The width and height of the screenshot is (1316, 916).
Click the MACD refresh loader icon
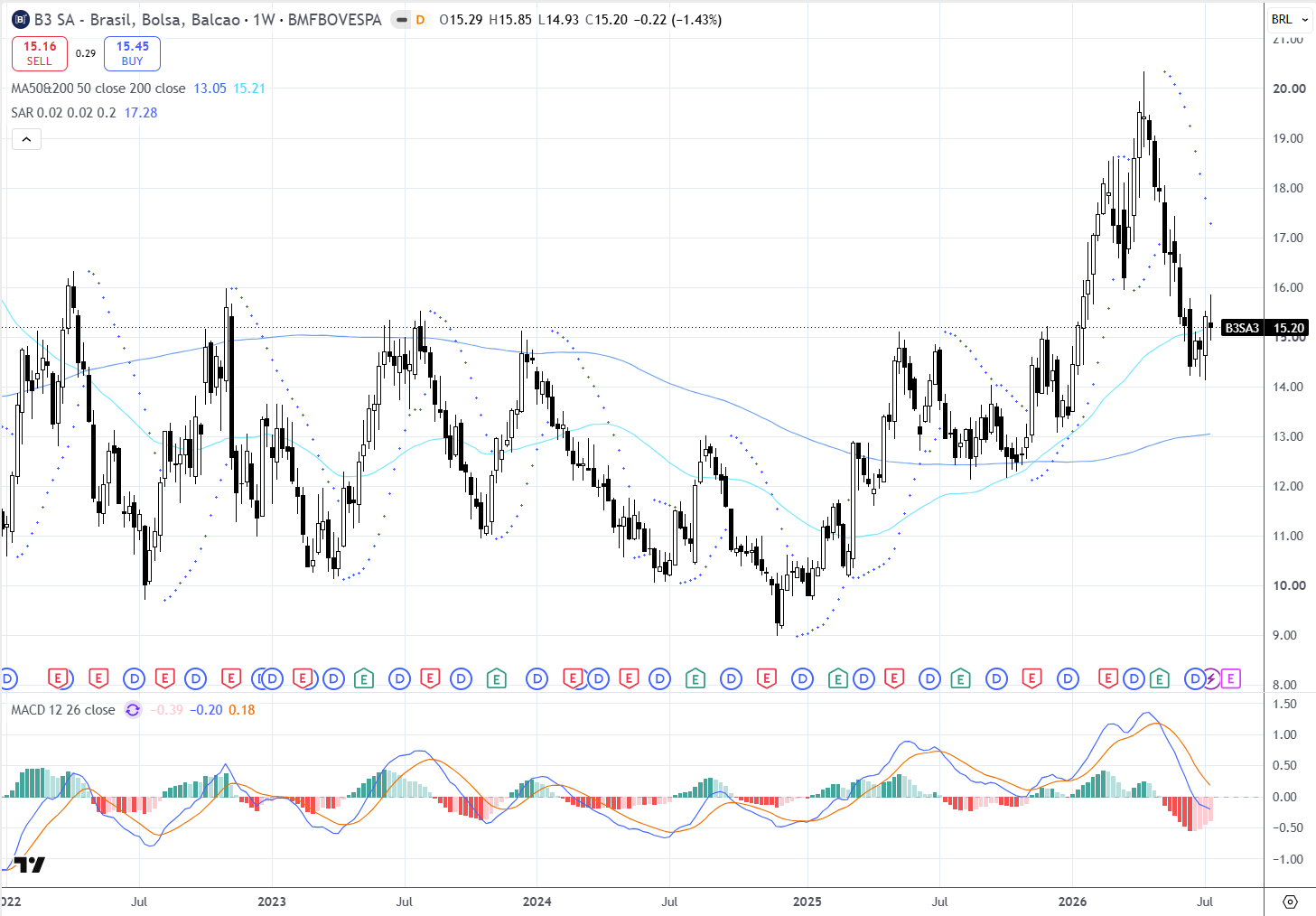click(x=133, y=710)
